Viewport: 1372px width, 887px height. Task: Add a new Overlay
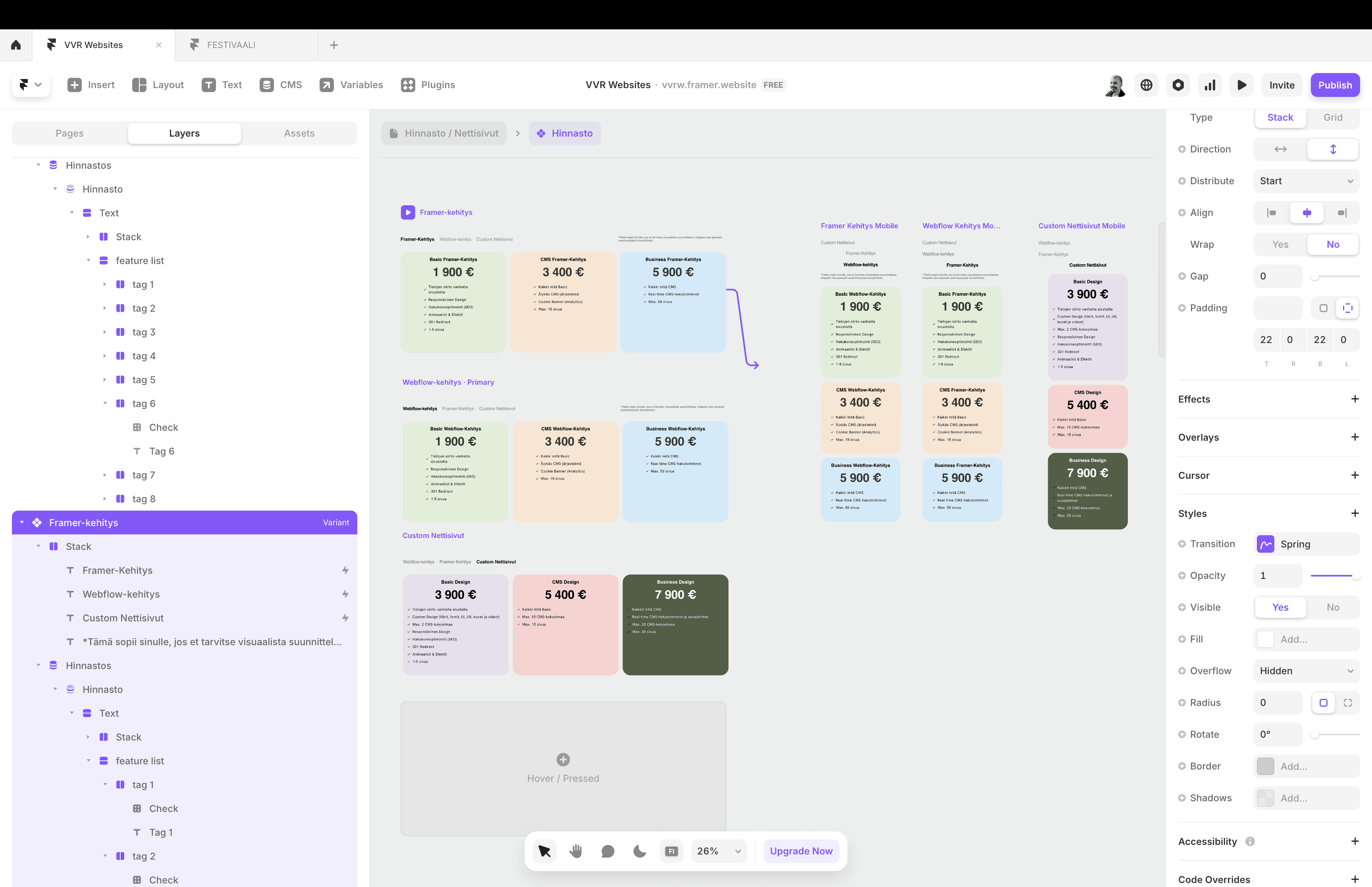(x=1355, y=437)
